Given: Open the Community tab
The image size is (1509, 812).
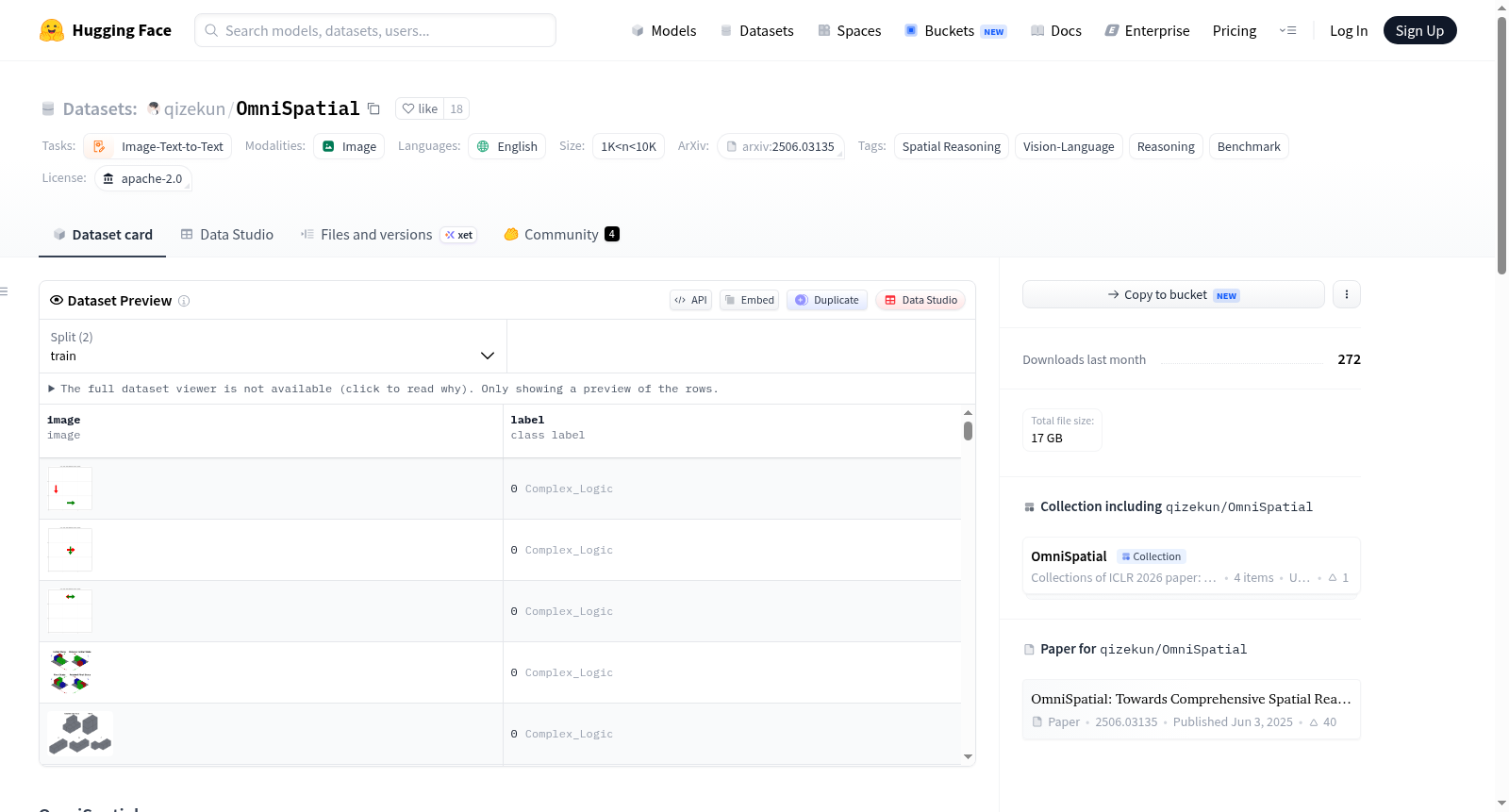Looking at the screenshot, I should 561,235.
